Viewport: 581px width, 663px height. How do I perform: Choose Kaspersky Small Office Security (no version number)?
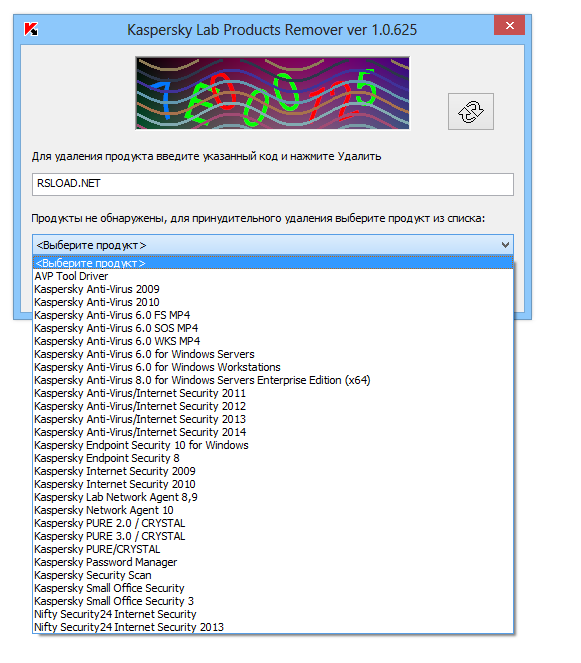(x=273, y=588)
